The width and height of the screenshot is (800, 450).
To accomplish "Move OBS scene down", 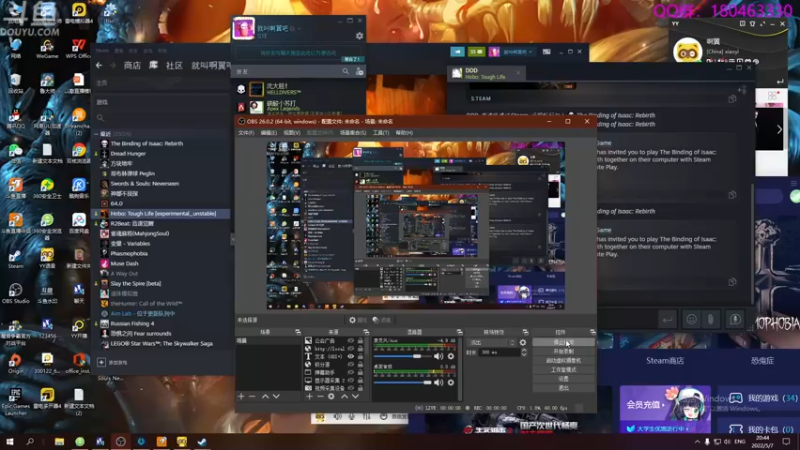I will pyautogui.click(x=276, y=396).
